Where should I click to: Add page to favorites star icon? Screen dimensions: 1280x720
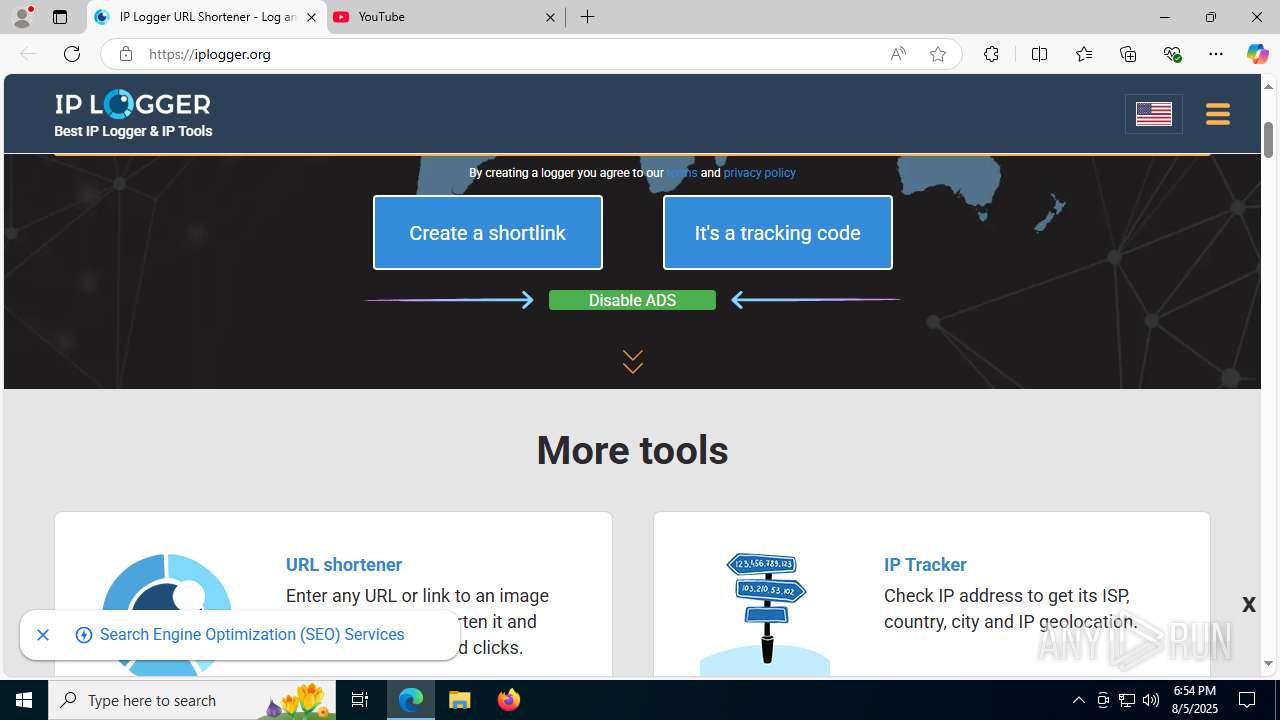(938, 54)
